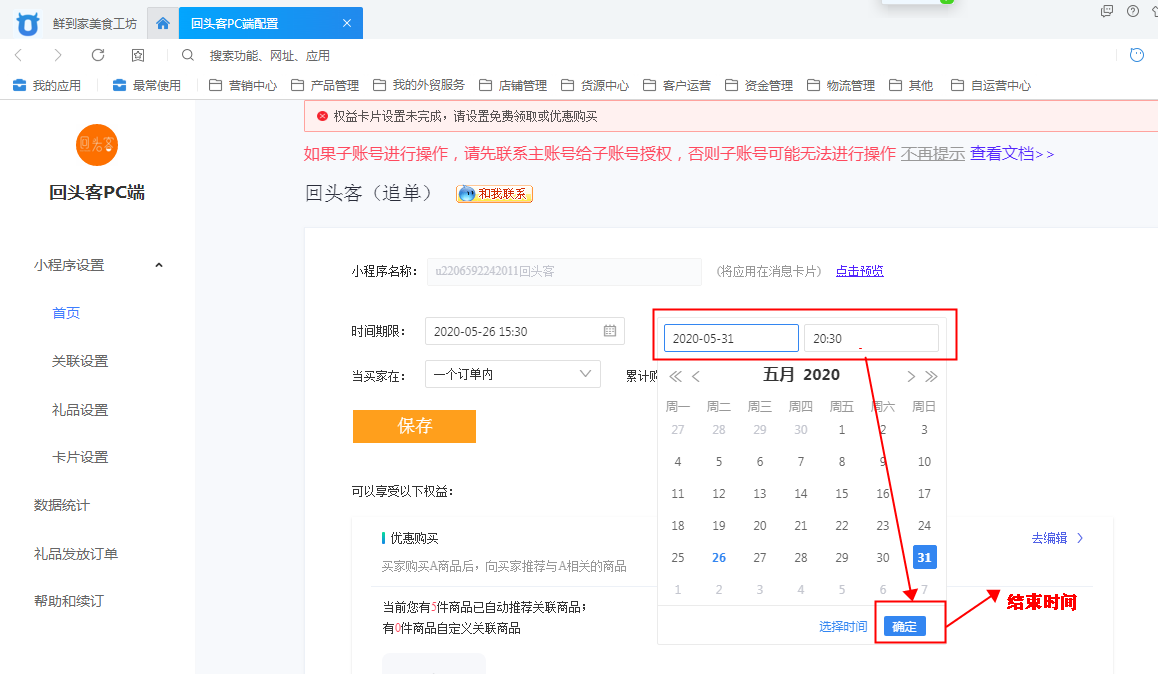Click the message icon at top right

click(1106, 11)
